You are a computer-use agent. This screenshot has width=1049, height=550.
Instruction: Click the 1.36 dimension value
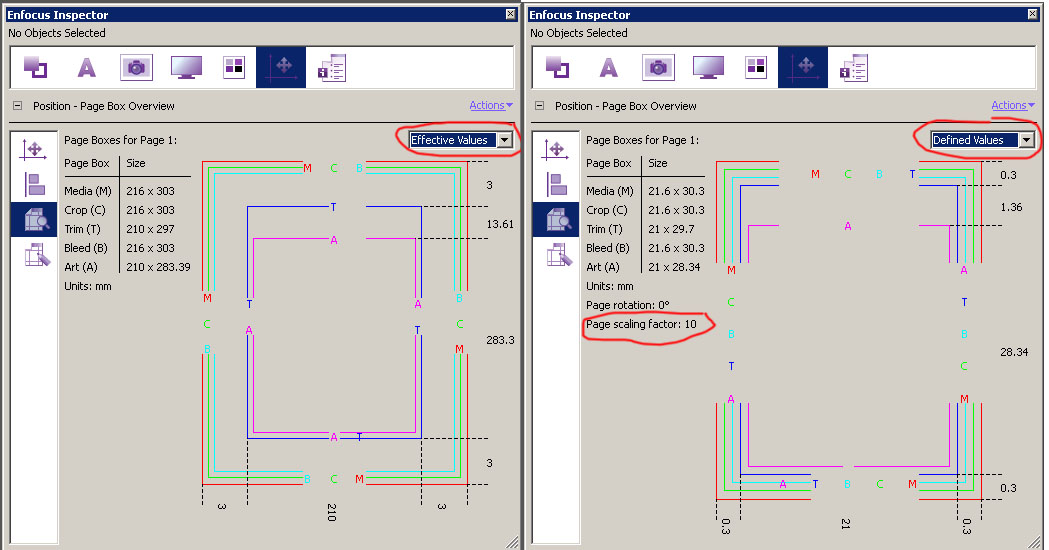pyautogui.click(x=1012, y=207)
